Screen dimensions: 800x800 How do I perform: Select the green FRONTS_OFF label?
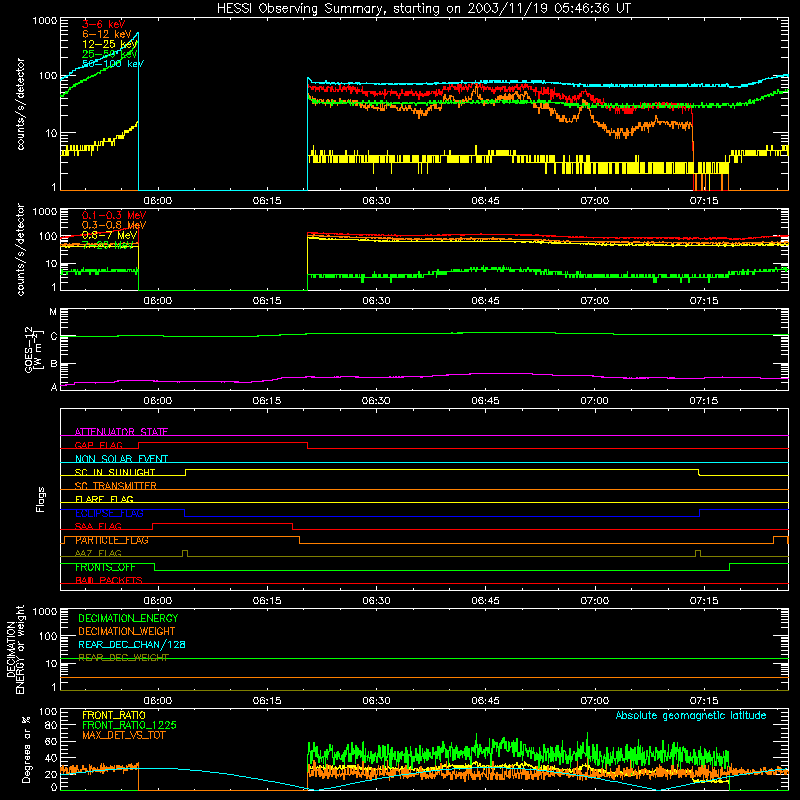(105, 567)
